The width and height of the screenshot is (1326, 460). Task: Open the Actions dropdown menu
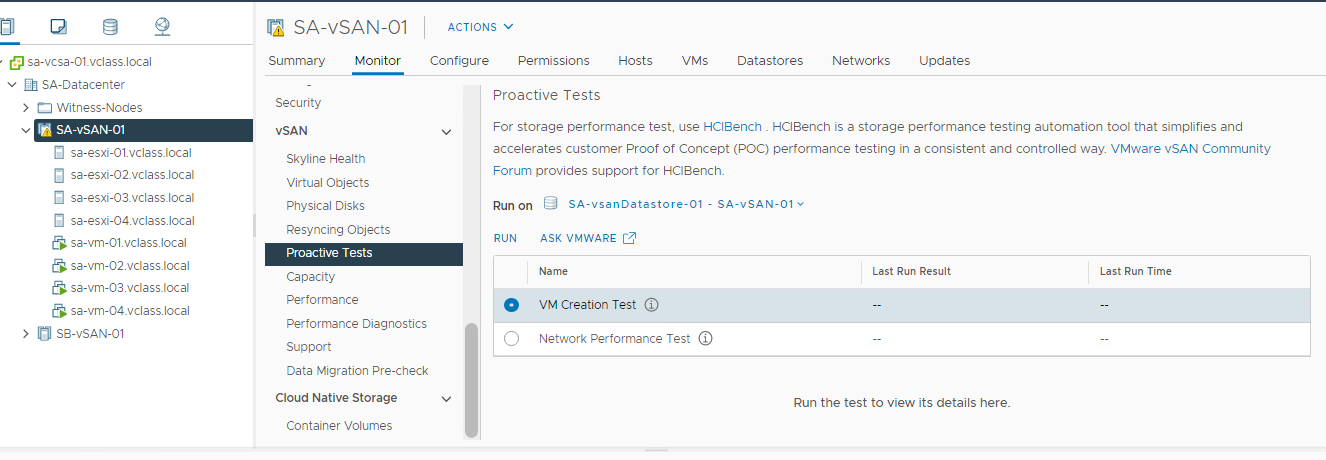point(480,27)
